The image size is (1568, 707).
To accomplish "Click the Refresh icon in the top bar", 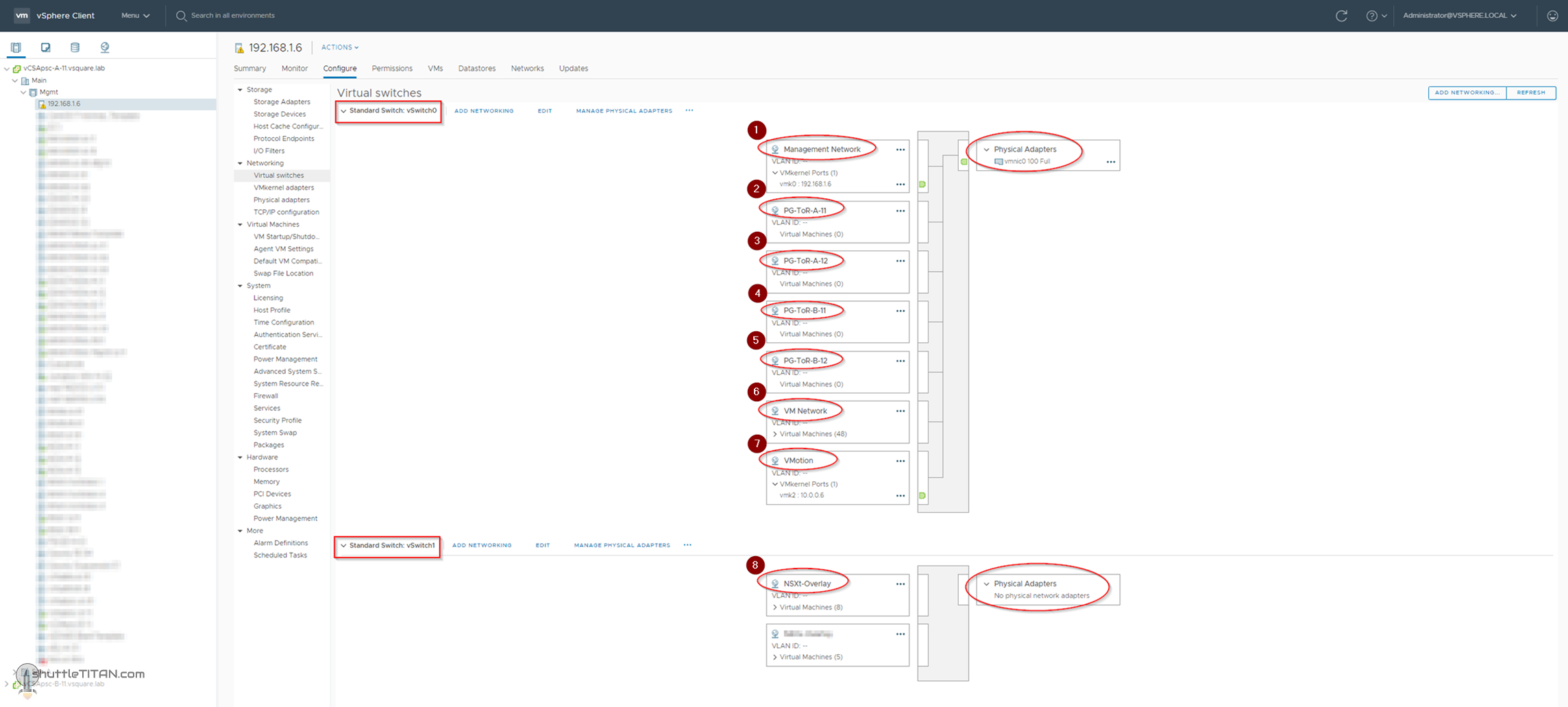I will 1342,15.
